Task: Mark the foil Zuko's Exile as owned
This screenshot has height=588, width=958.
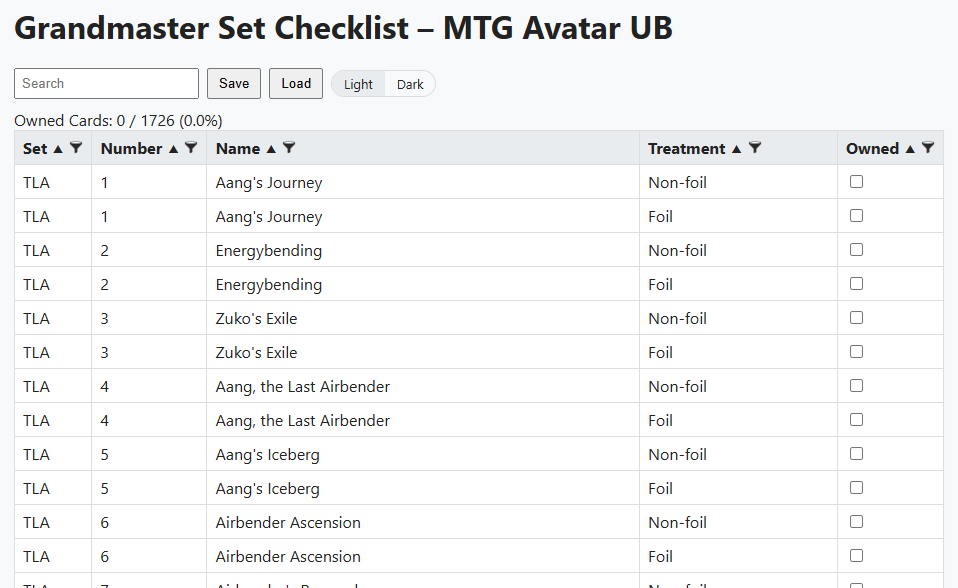Action: [856, 351]
